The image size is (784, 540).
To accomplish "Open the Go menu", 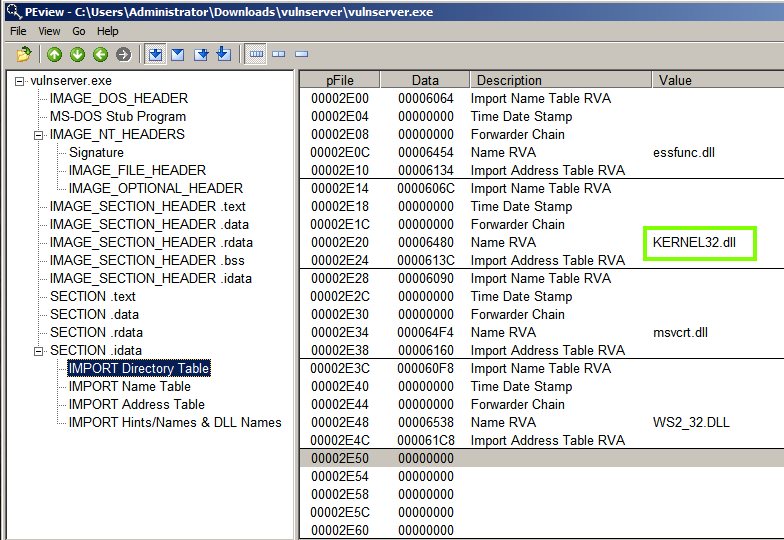I will (78, 31).
